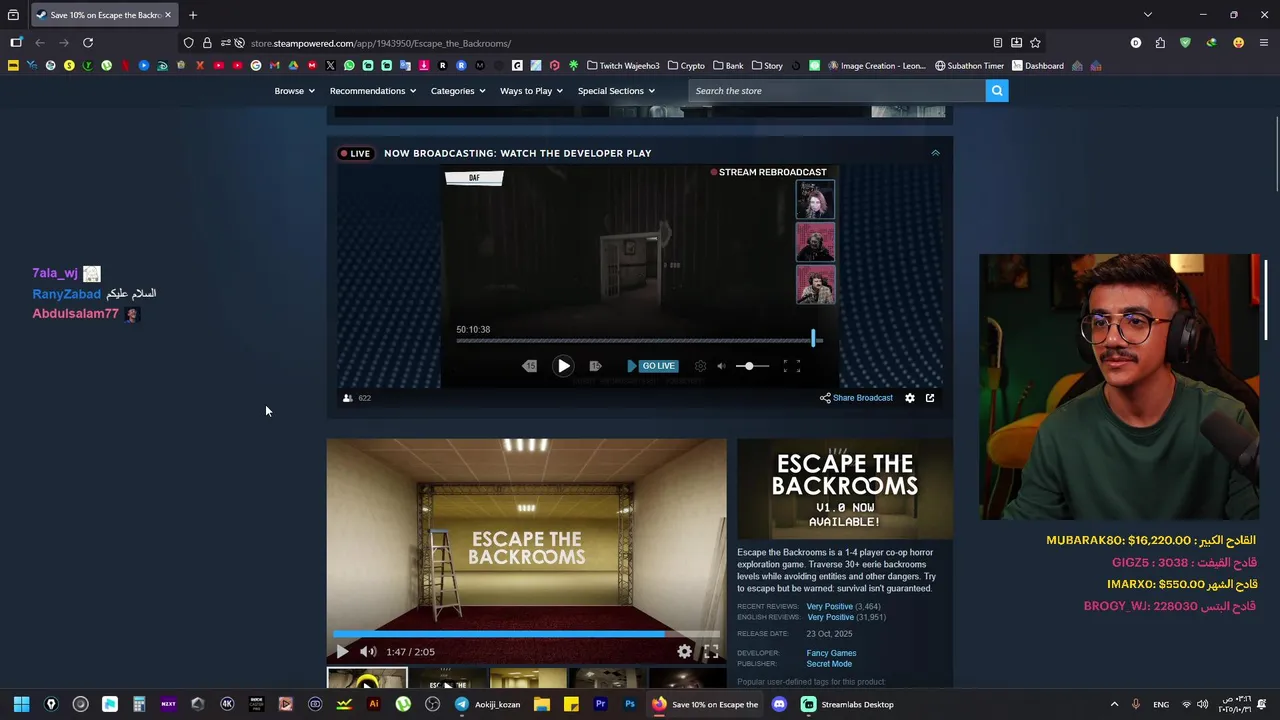Open the WhatsApp bookmark icon
Viewport: 1280px width, 720px height.
tap(349, 66)
